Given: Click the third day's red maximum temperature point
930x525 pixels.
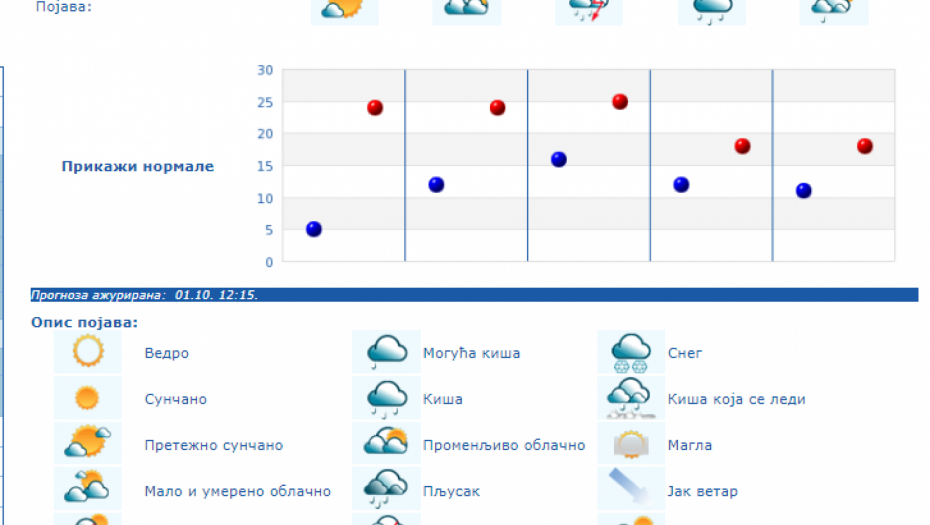Looking at the screenshot, I should [620, 102].
